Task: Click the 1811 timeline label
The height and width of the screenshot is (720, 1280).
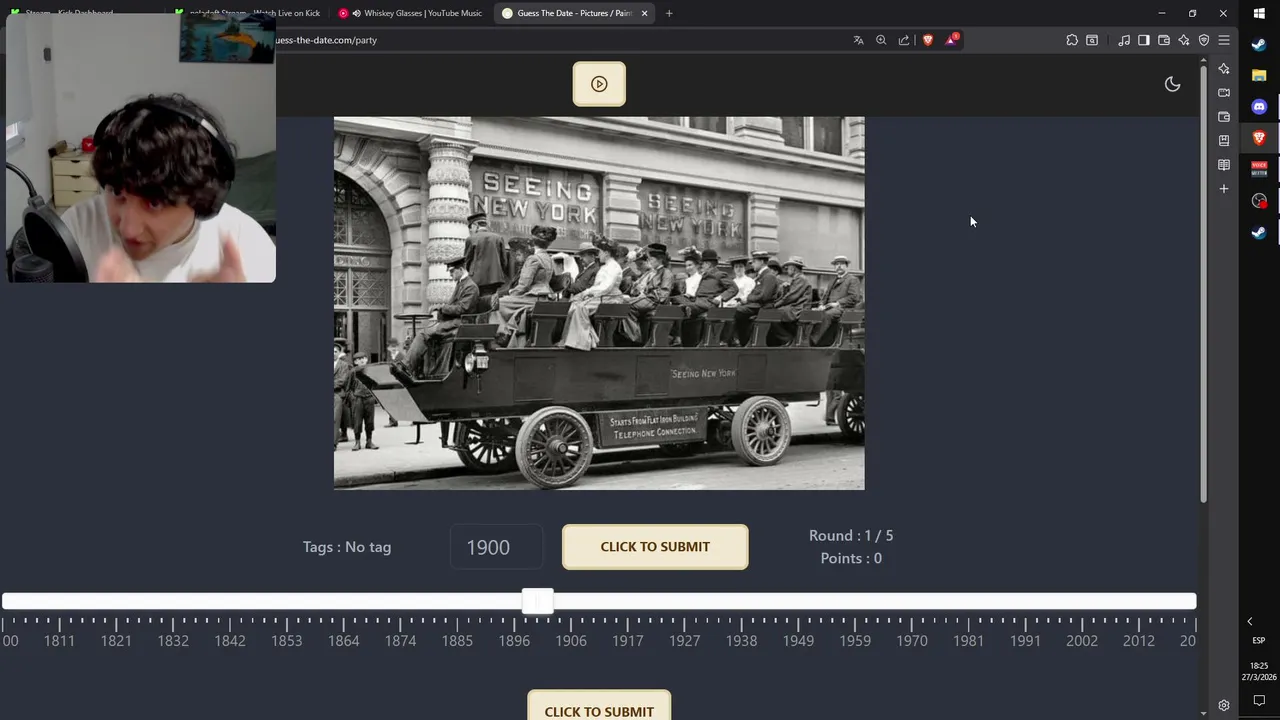Action: pyautogui.click(x=59, y=641)
